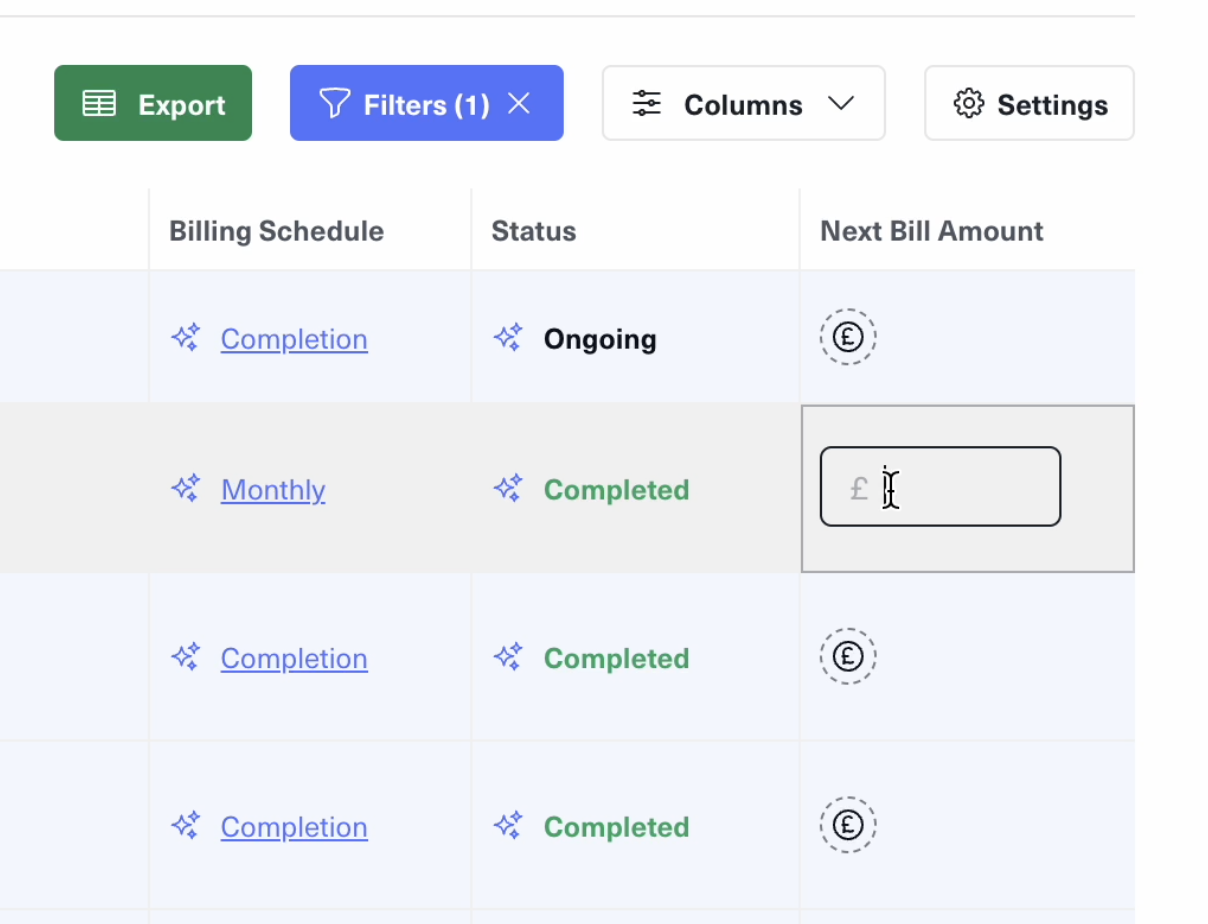Click the pound icon in the last row
The height and width of the screenshot is (924, 1208).
(847, 825)
